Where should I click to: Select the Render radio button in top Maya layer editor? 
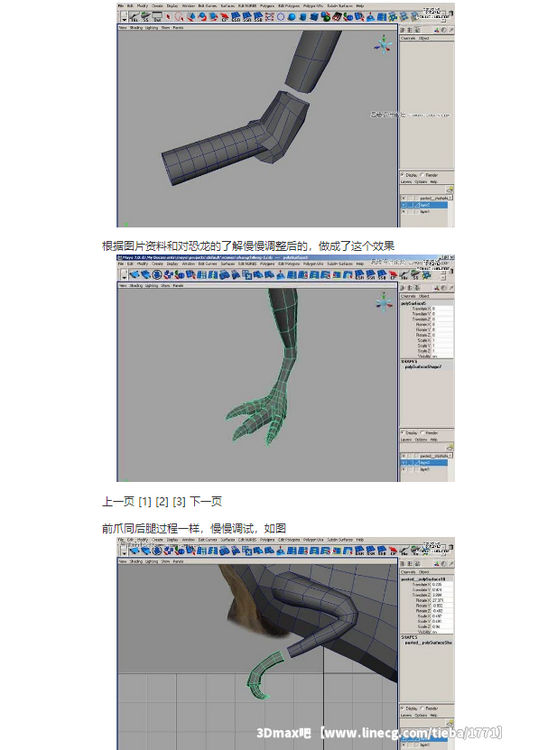(x=422, y=175)
